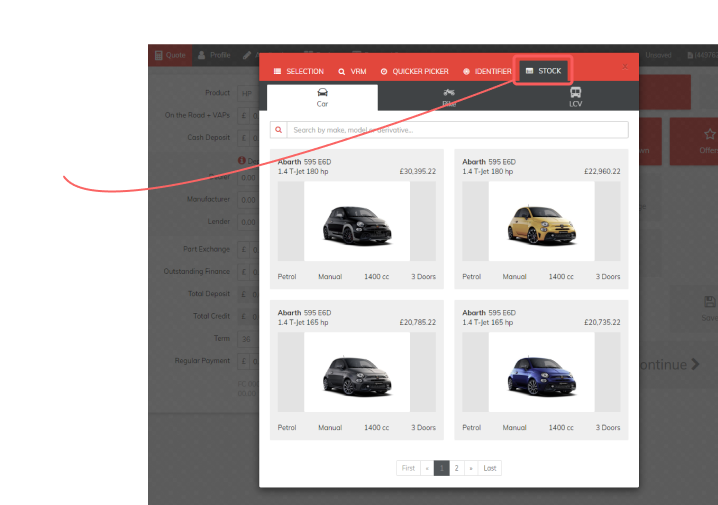
Task: Click the Term field in background form
Action: [x=248, y=339]
